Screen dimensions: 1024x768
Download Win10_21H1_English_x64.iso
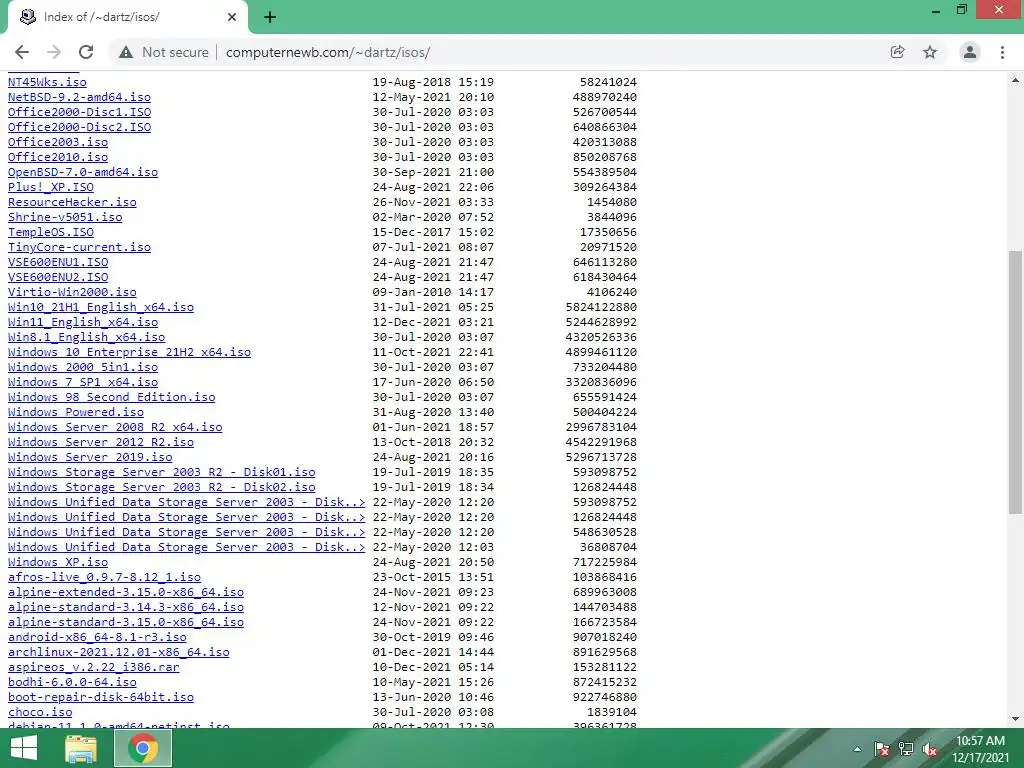[x=101, y=307]
